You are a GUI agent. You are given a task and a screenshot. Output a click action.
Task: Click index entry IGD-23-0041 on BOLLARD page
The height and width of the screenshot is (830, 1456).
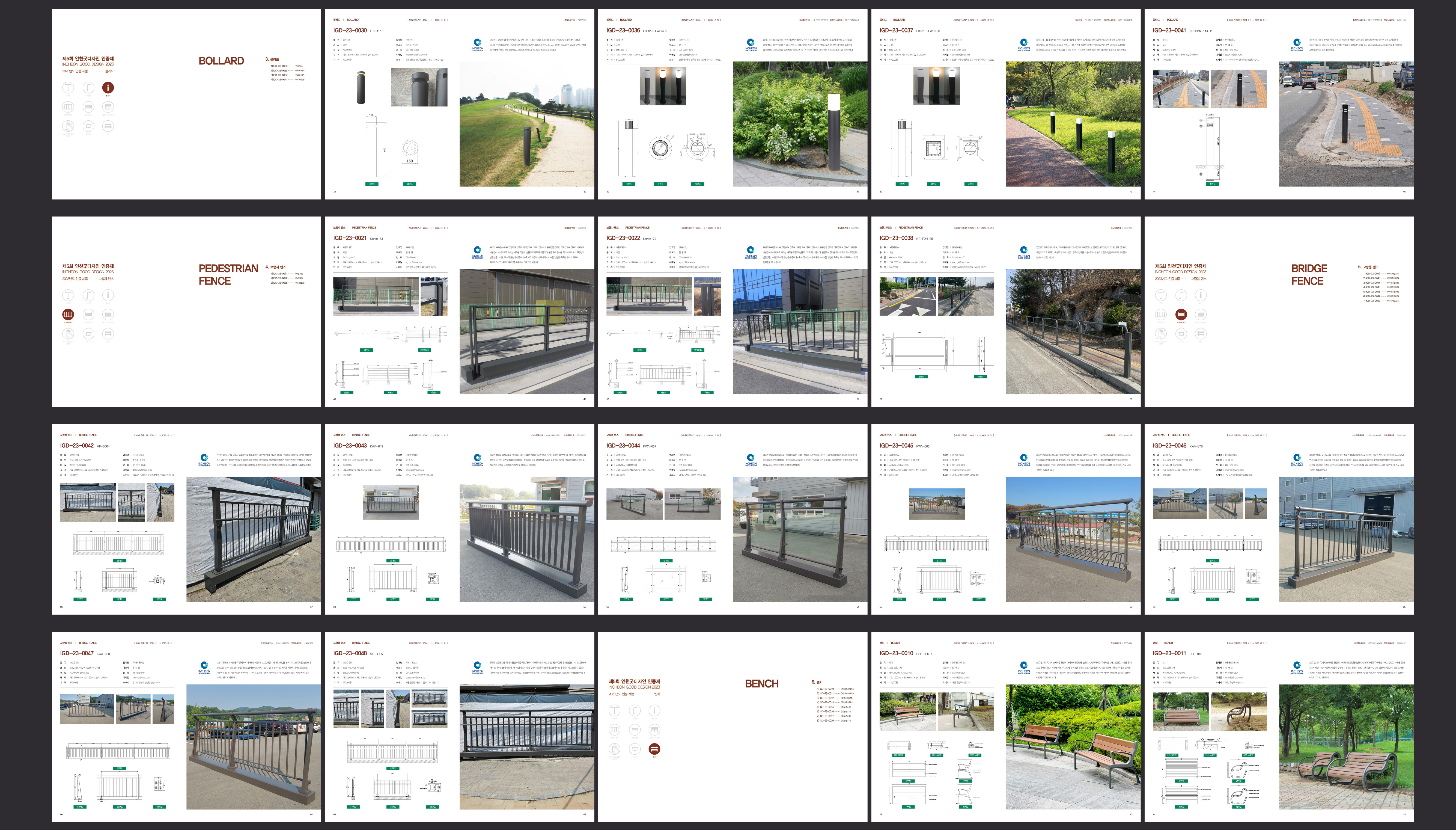point(288,79)
